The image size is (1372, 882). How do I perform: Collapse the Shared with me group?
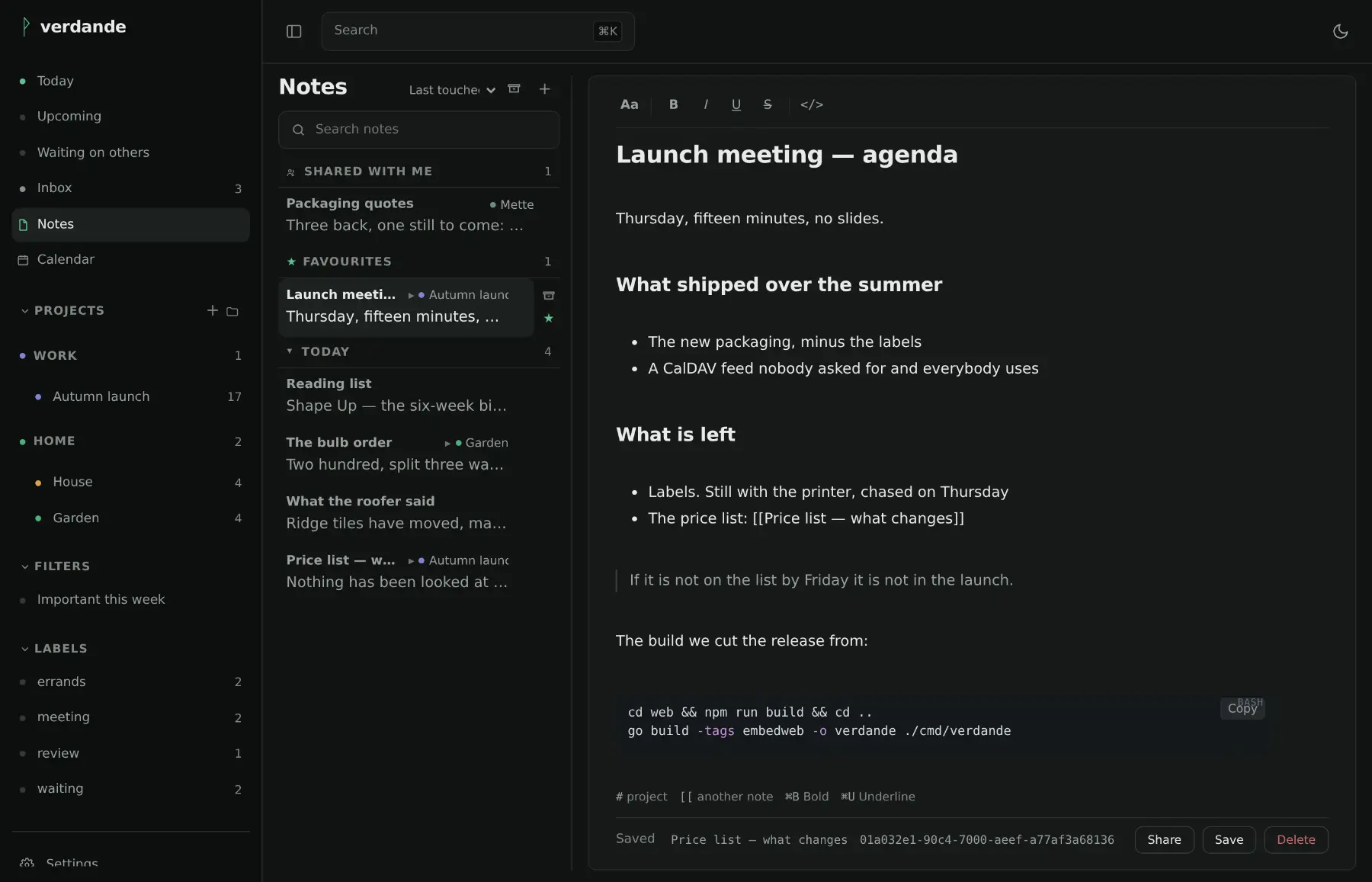(x=418, y=172)
